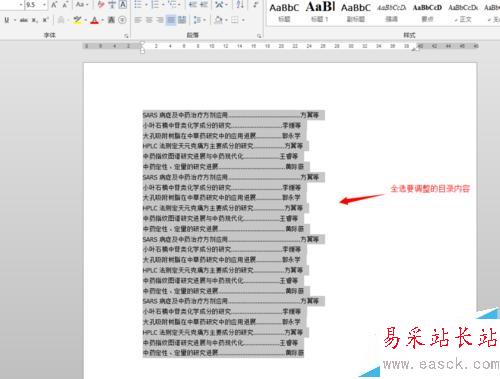500x379 pixels.
Task: Apply the 标题 1 style
Action: click(x=320, y=12)
